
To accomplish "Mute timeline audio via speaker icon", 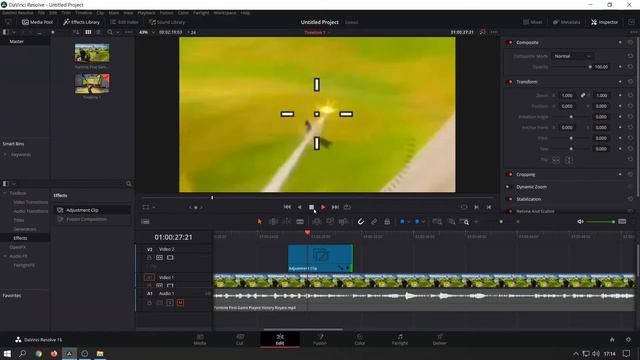I will [580, 222].
